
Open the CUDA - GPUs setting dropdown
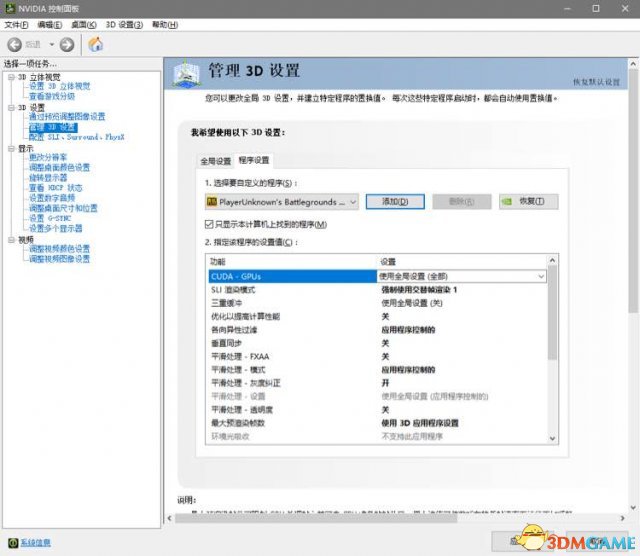pos(541,276)
